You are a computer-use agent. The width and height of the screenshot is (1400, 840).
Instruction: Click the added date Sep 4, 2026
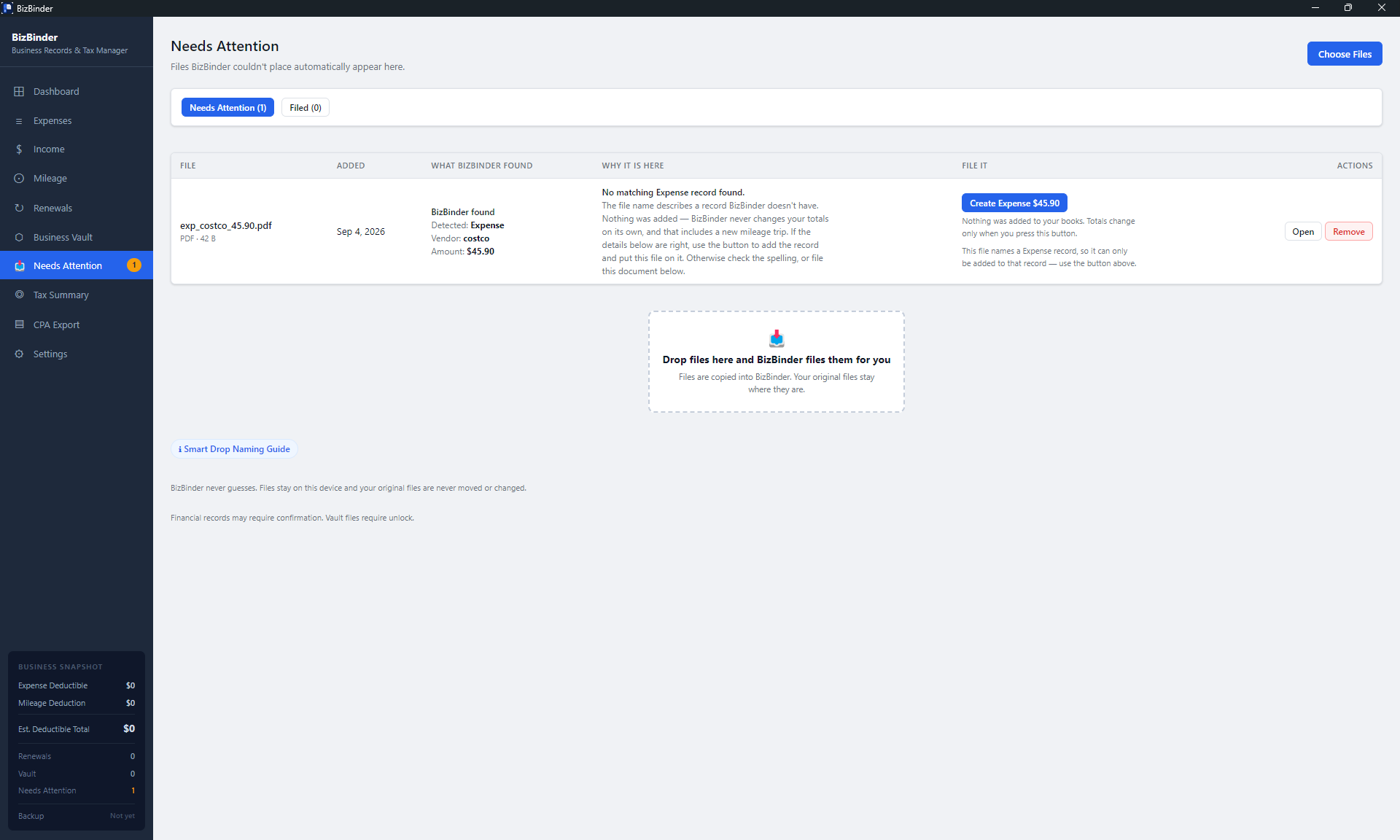tap(361, 232)
